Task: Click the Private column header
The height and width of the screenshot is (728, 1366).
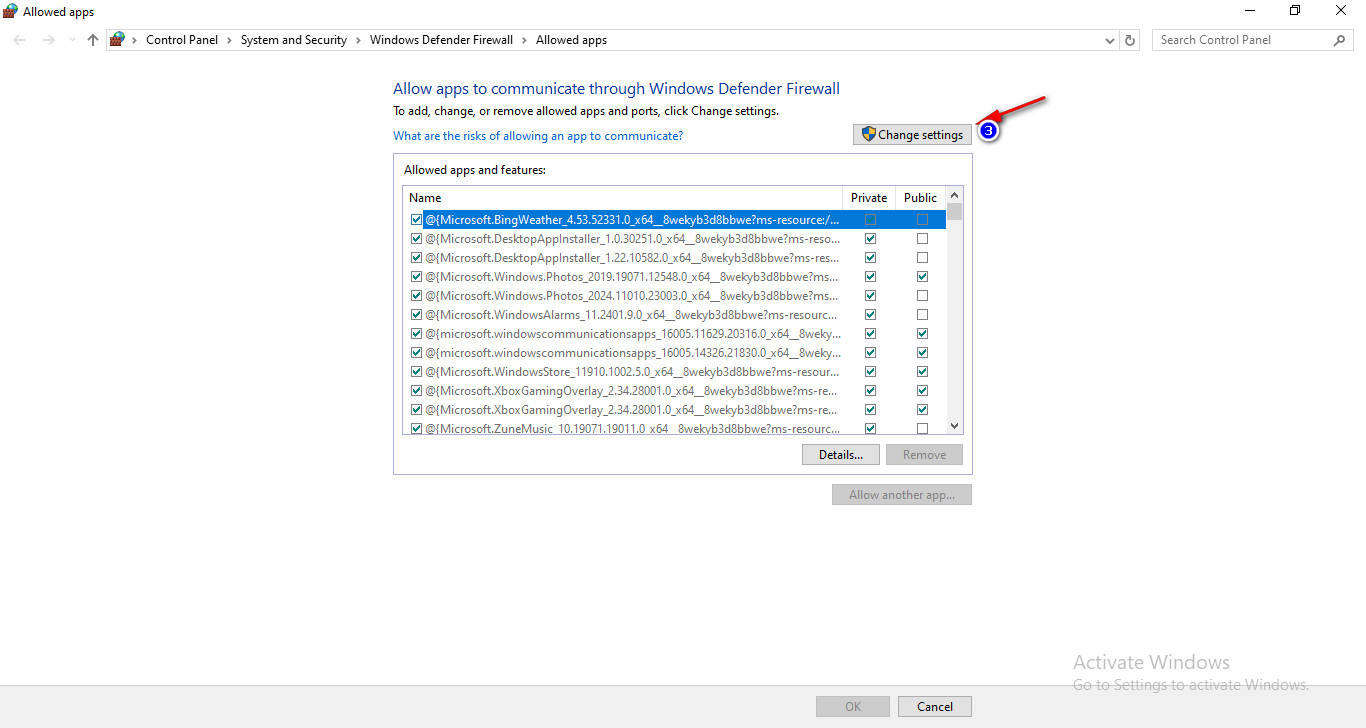Action: coord(869,197)
